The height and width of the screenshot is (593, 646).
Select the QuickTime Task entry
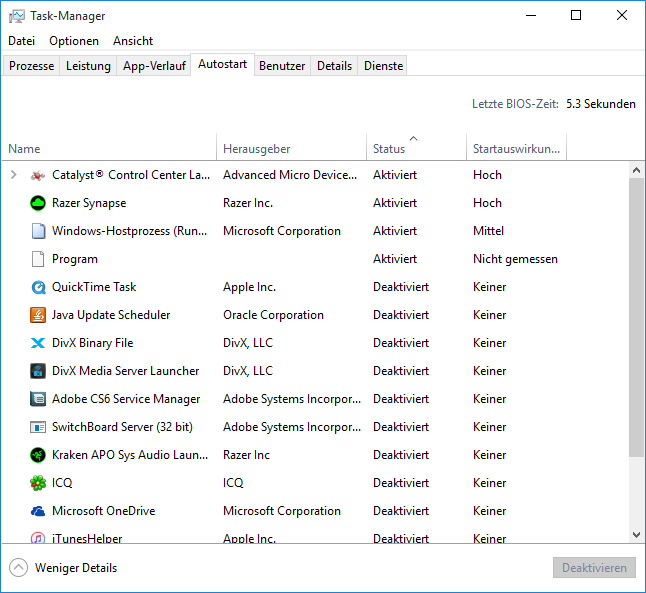(x=94, y=287)
